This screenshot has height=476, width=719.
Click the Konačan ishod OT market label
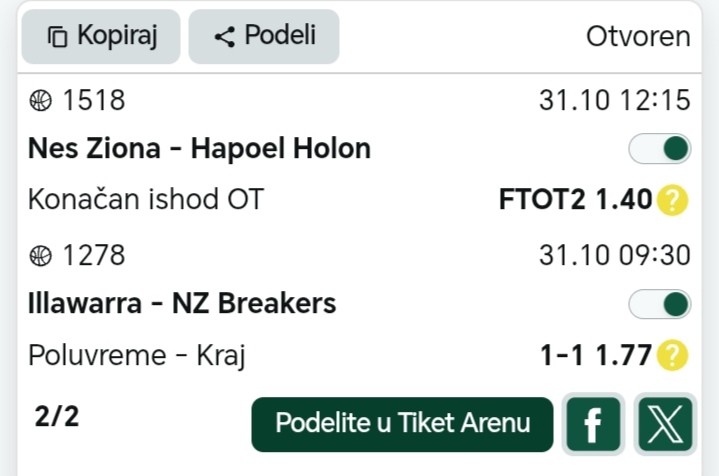coord(146,201)
